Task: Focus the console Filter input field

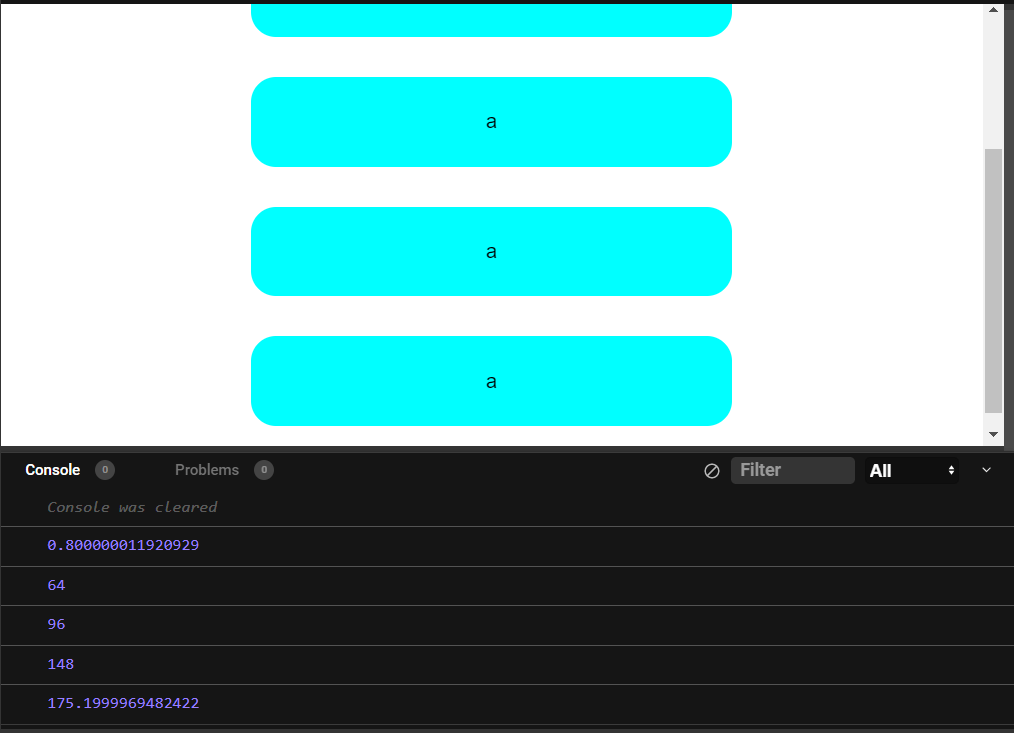Action: click(792, 470)
